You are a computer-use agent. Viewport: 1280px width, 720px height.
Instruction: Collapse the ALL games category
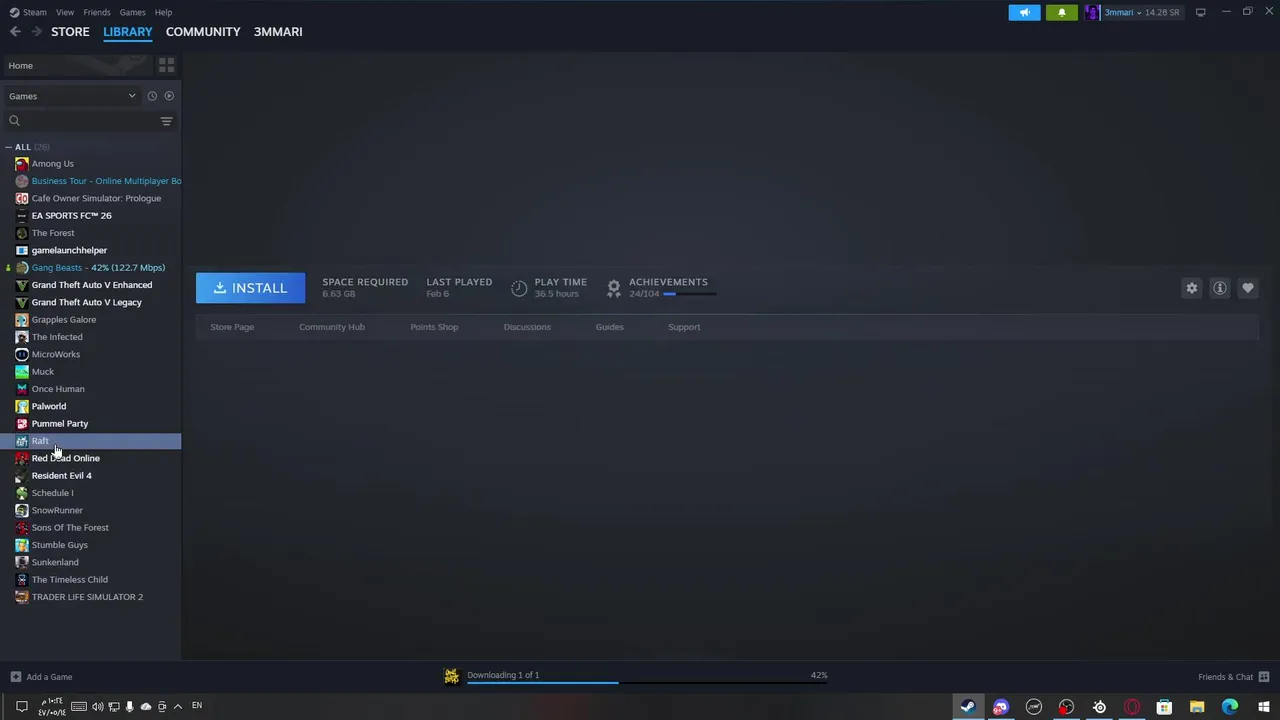pos(8,147)
